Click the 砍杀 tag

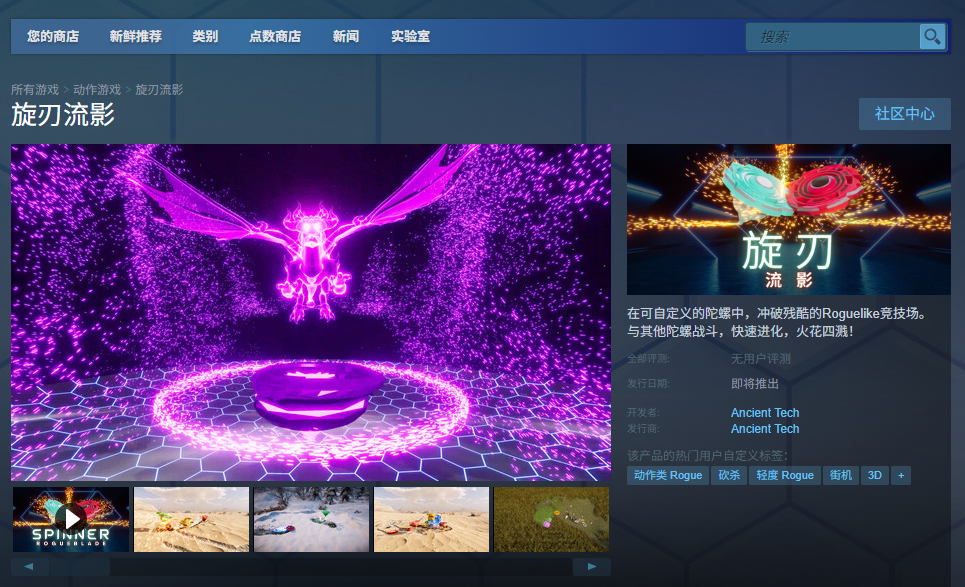click(x=729, y=475)
